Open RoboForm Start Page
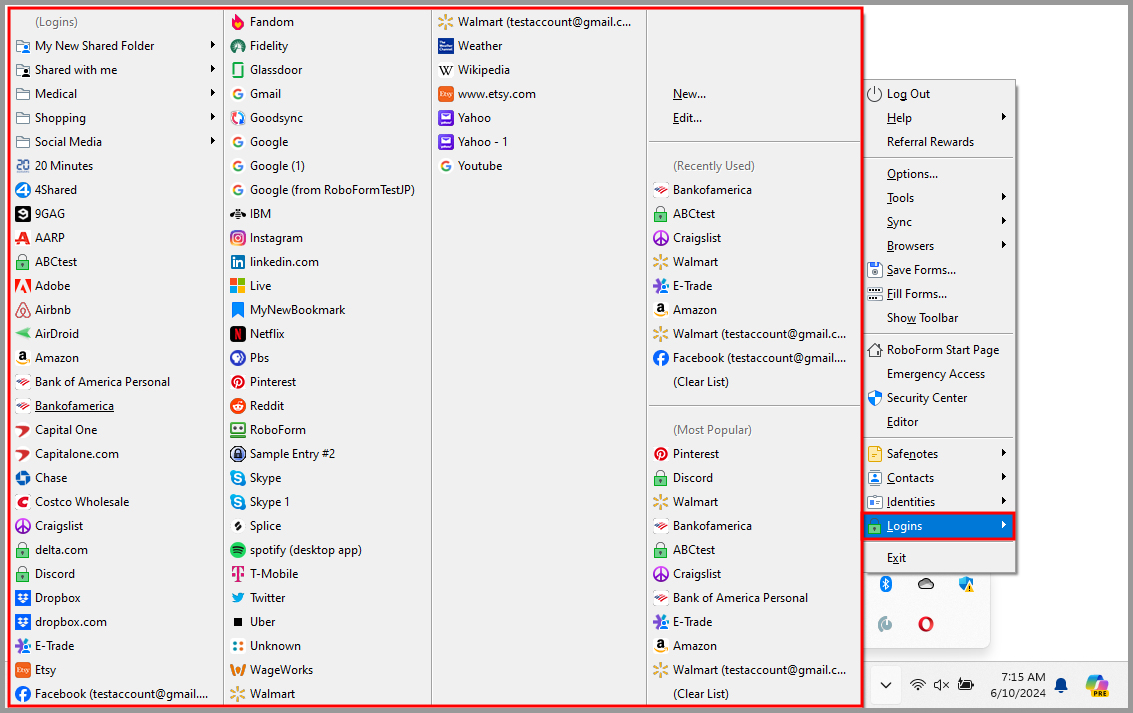This screenshot has width=1133, height=713. 939,350
